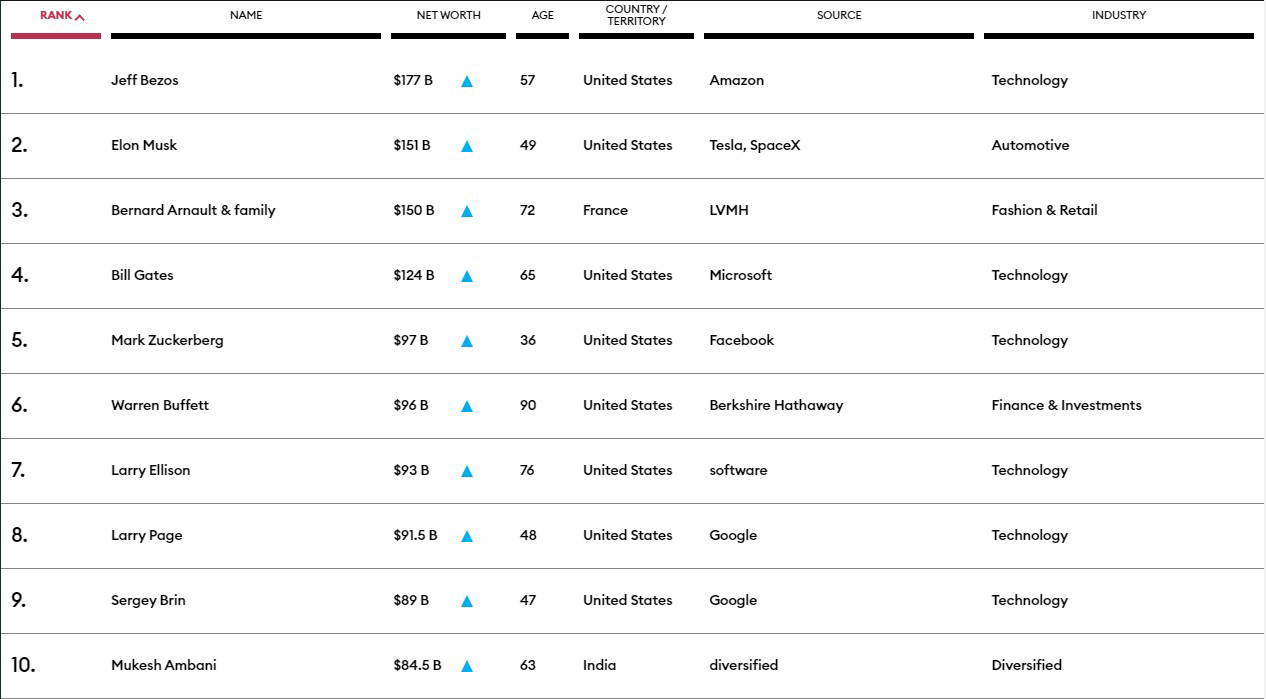
Task: Open Elon Musk's profile link
Action: coord(144,145)
